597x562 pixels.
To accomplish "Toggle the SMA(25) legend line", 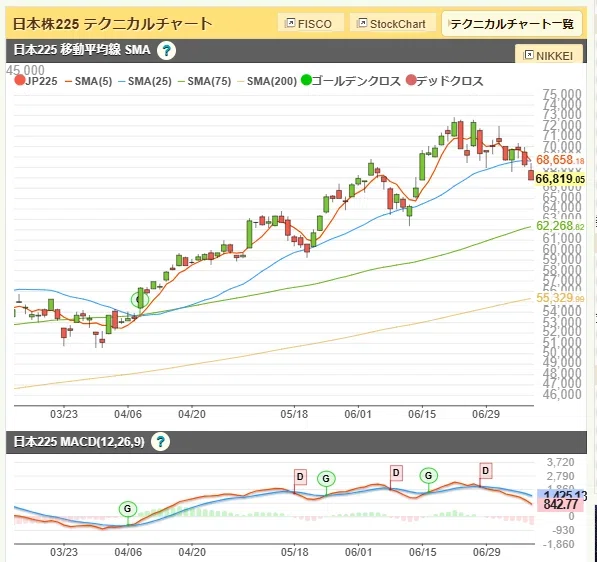I will [145, 81].
